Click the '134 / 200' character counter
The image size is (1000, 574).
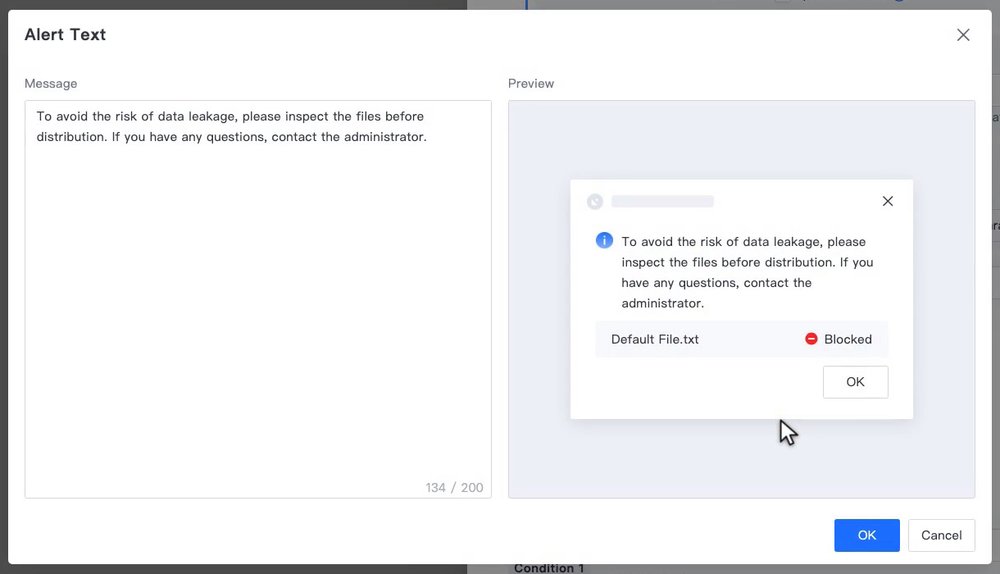[x=454, y=487]
